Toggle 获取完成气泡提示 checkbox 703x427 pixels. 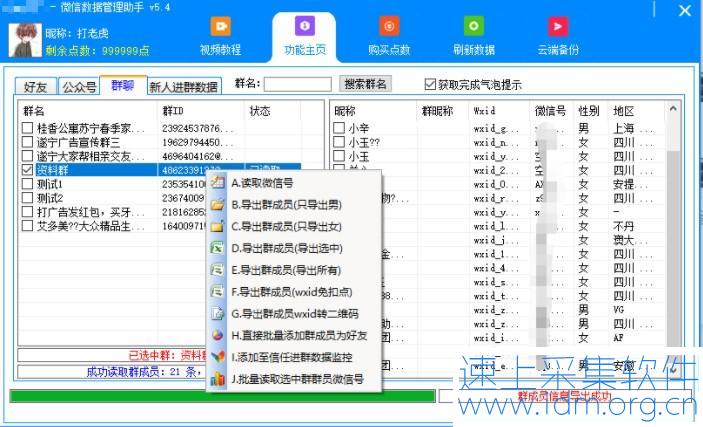[x=430, y=84]
